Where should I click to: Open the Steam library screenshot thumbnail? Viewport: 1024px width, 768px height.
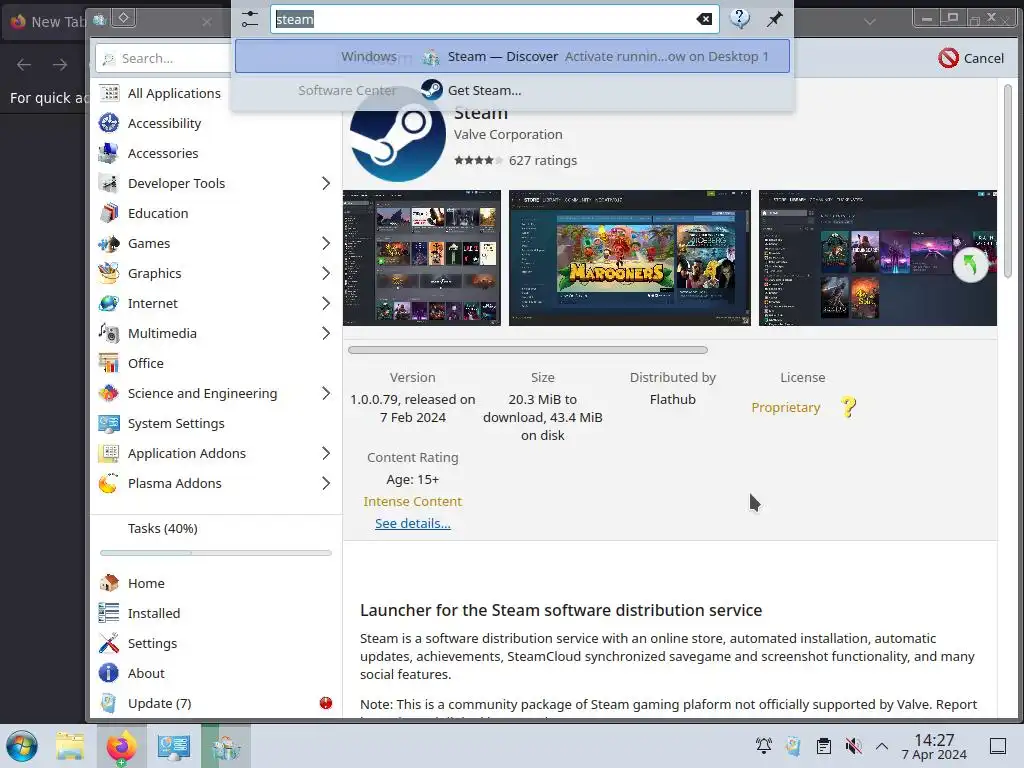422,258
